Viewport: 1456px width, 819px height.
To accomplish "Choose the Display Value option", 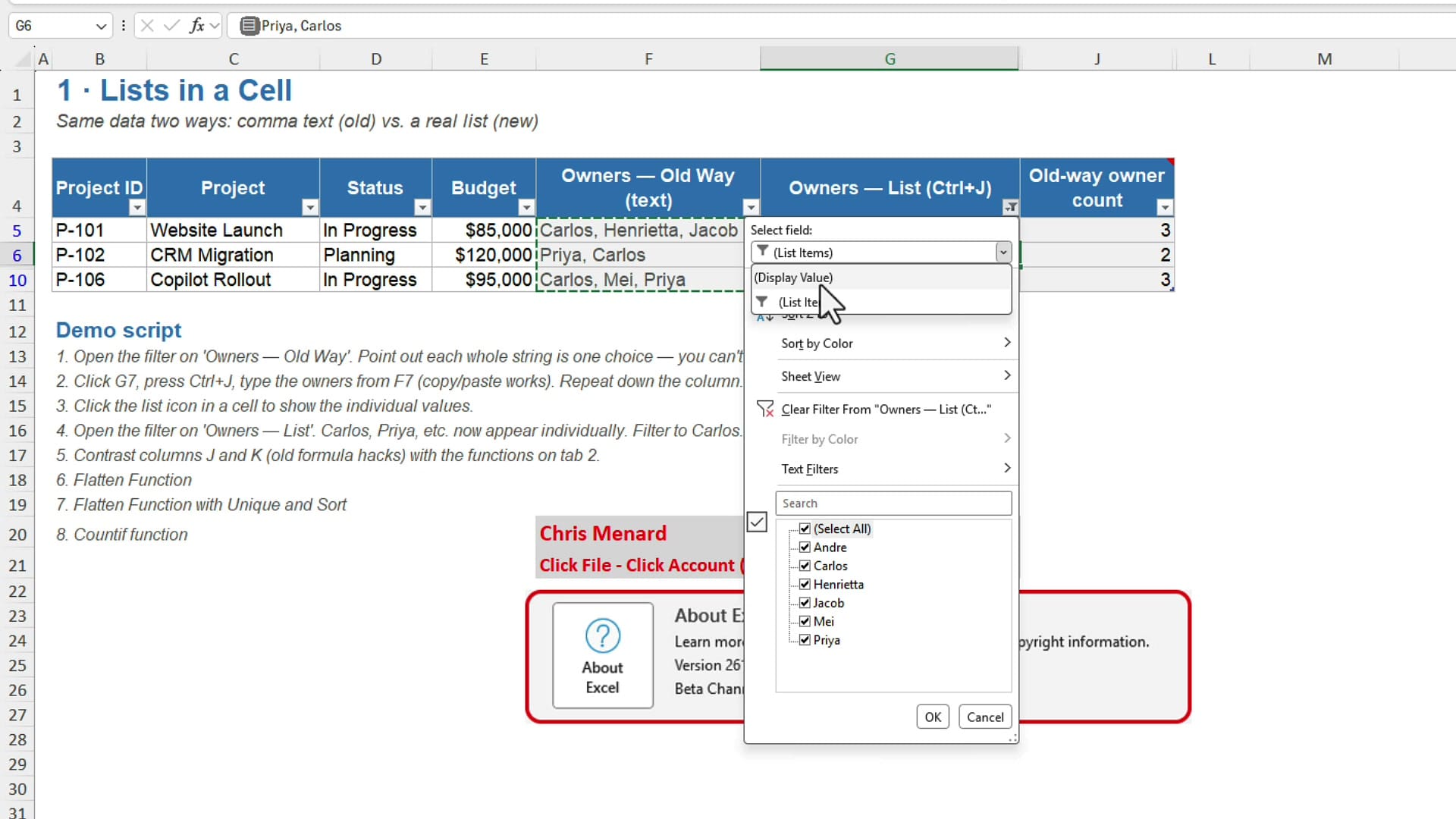I will click(x=882, y=278).
